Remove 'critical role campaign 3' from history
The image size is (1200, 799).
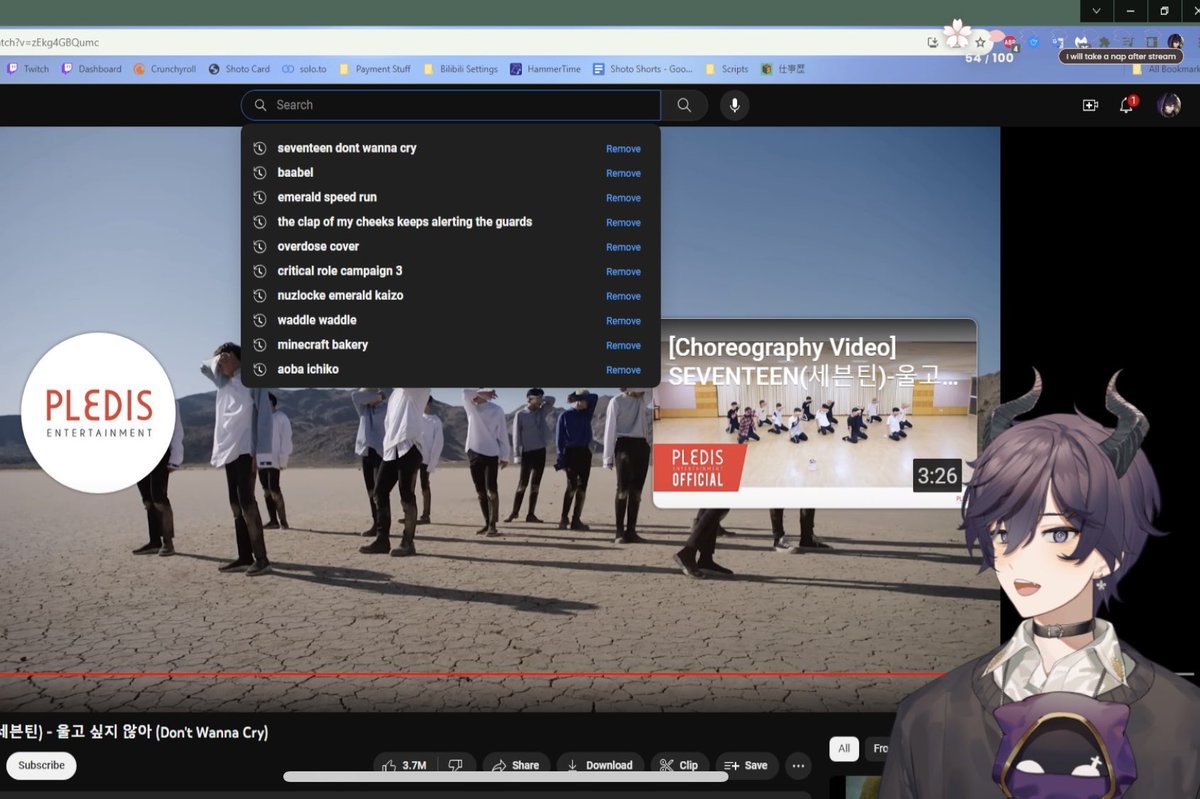[x=623, y=272]
